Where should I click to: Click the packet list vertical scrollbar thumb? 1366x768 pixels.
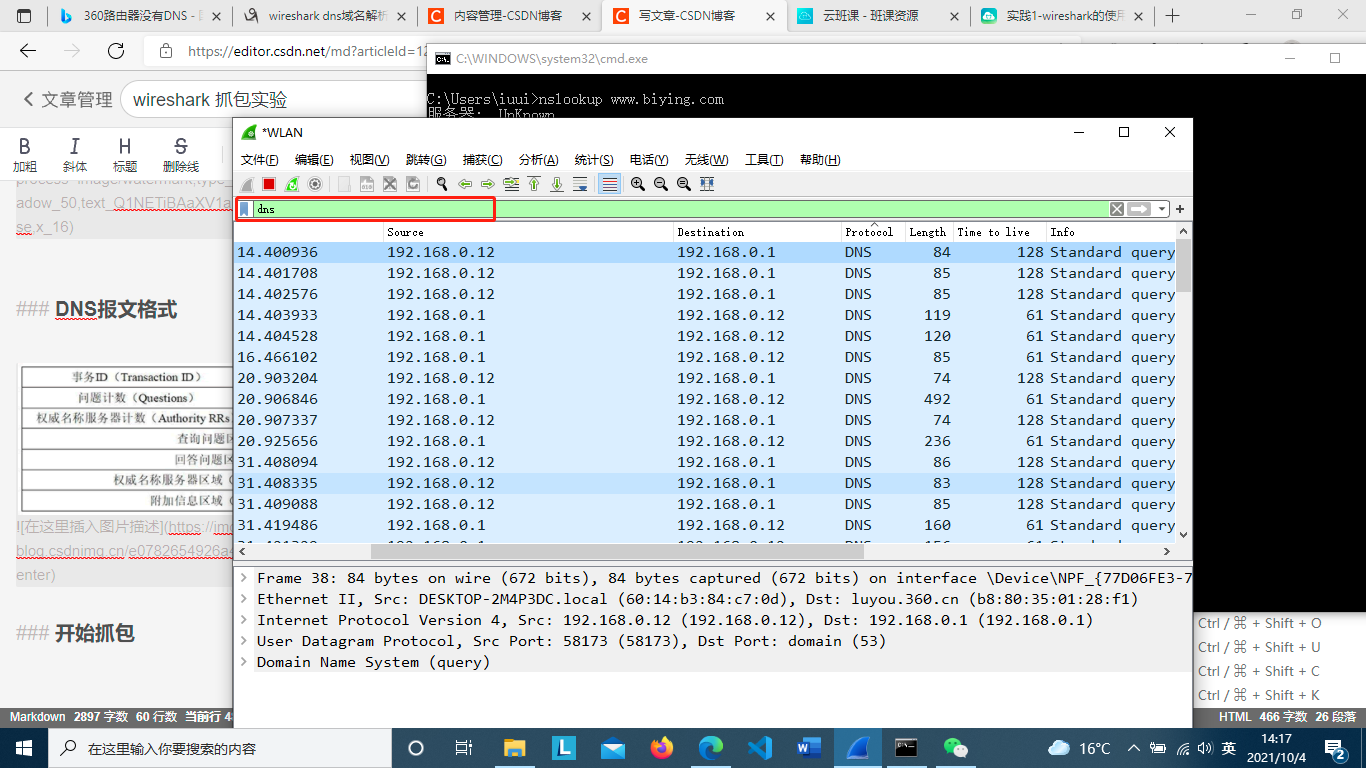point(1184,265)
